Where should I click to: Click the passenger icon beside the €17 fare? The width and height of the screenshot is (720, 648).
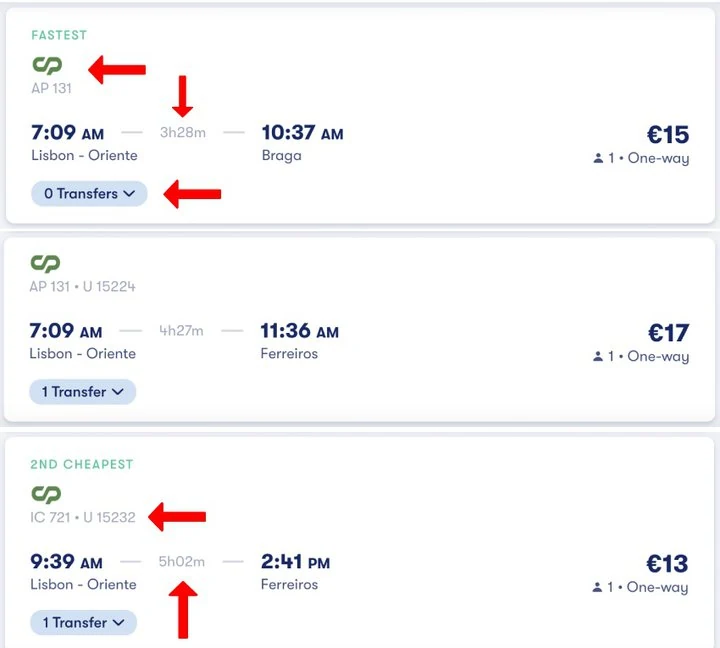(x=598, y=357)
